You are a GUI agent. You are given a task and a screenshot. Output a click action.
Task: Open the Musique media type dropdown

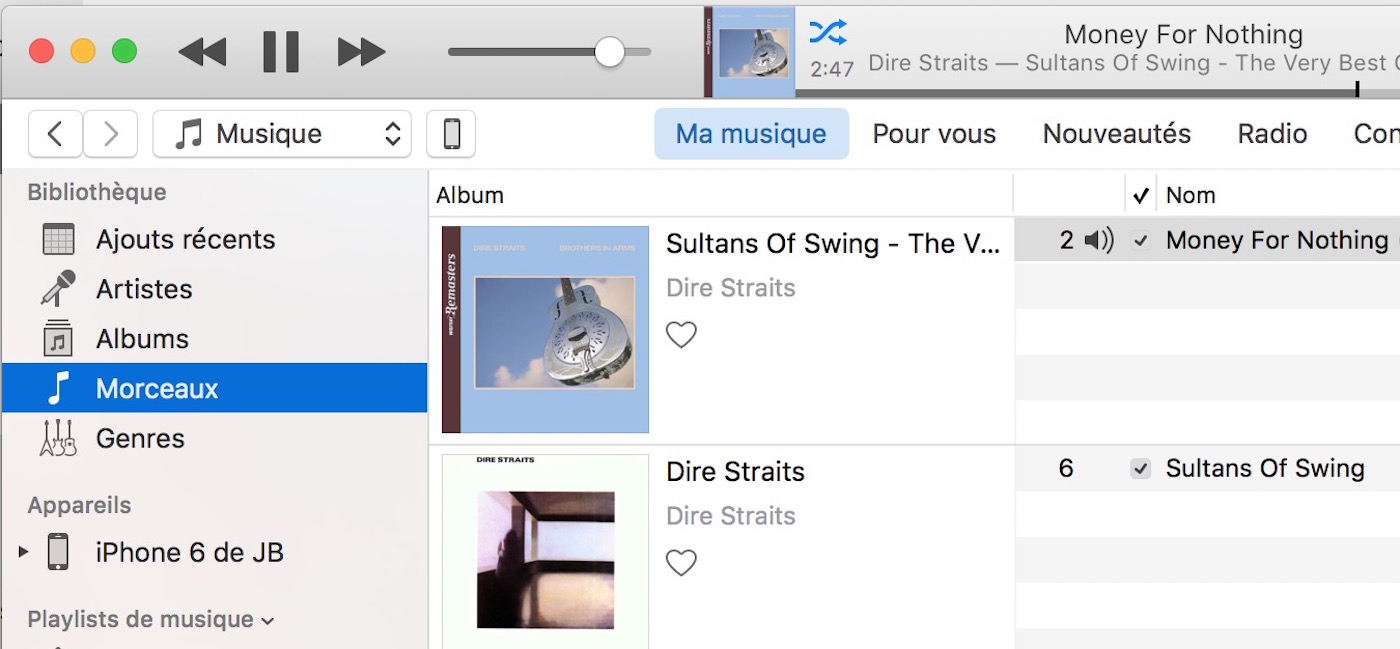[x=282, y=134]
